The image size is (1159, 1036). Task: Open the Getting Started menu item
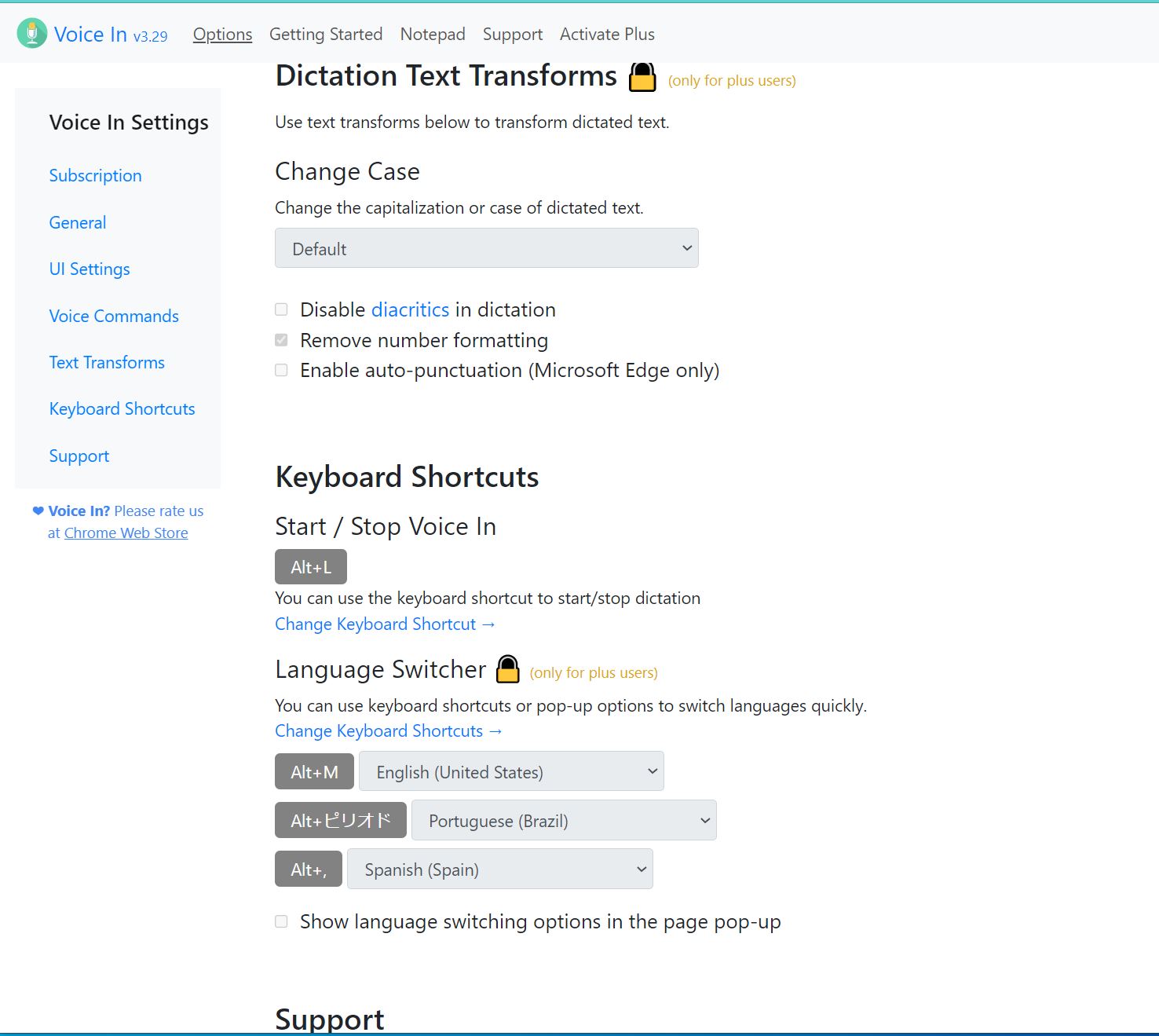click(x=326, y=35)
